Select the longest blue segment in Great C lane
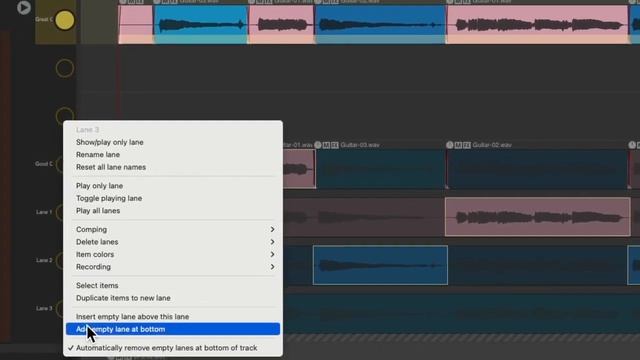 [380, 24]
